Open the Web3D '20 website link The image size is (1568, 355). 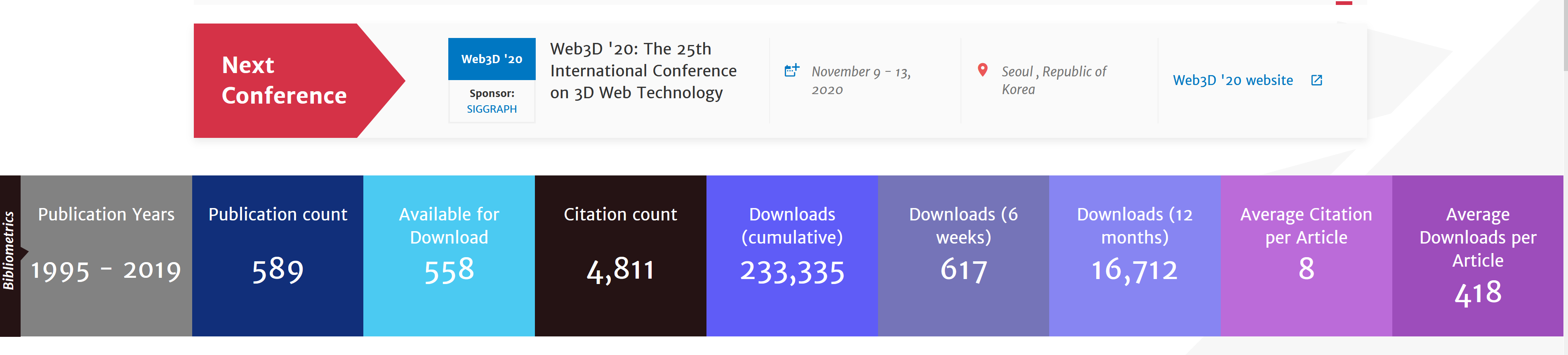(x=1232, y=80)
